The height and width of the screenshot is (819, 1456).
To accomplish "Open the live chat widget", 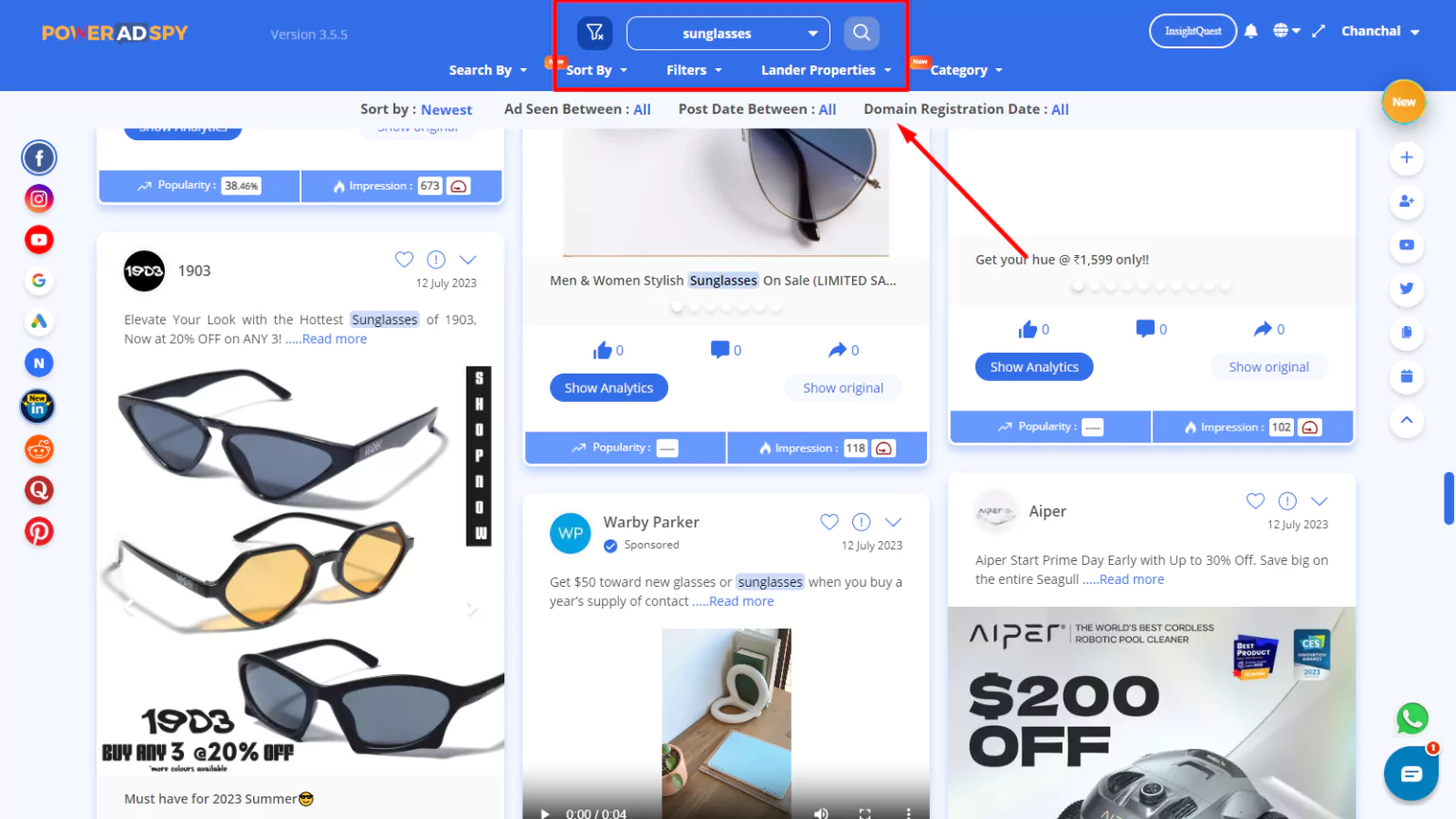I will (1411, 773).
